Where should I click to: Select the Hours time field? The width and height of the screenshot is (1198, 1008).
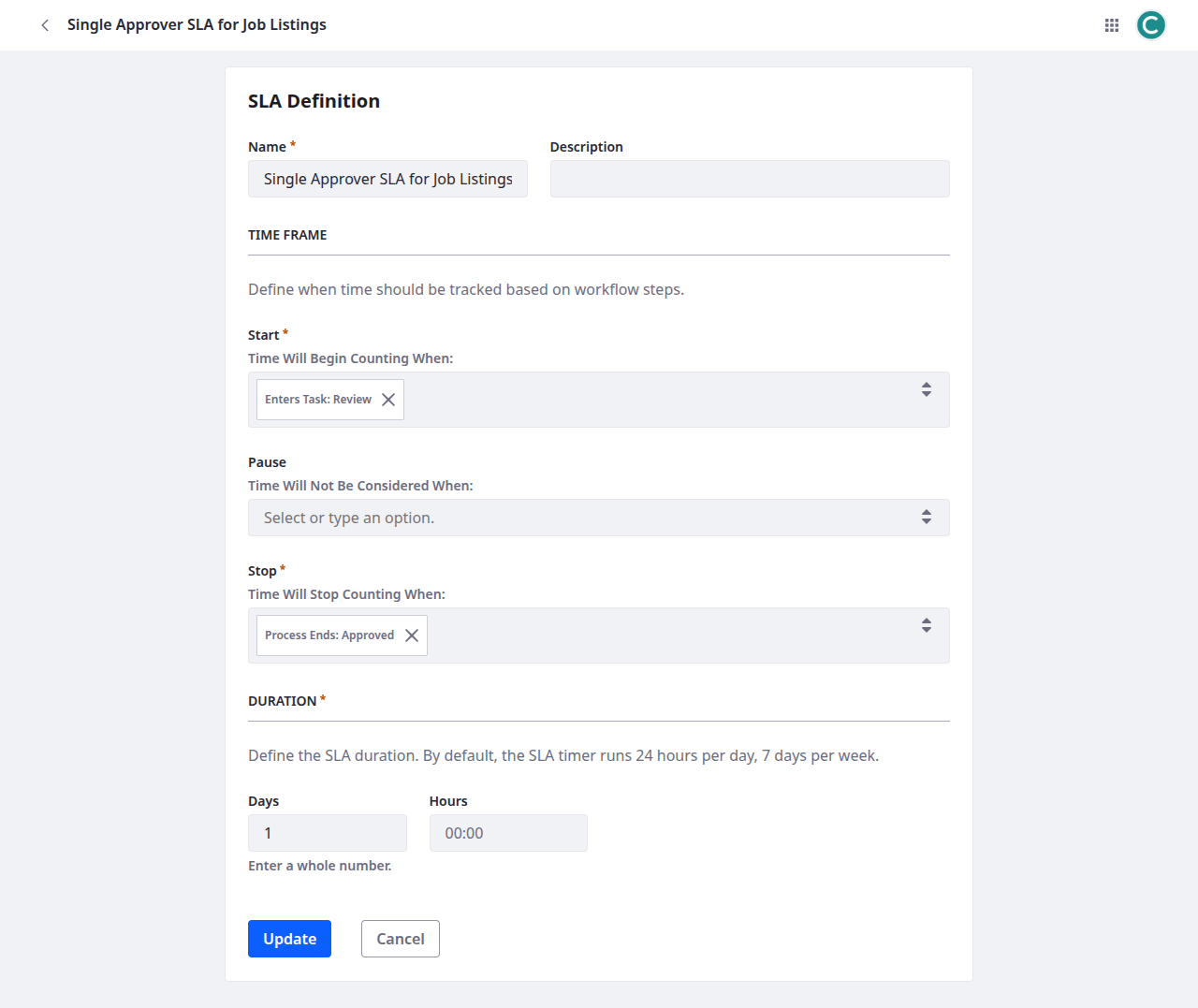pyautogui.click(x=507, y=833)
